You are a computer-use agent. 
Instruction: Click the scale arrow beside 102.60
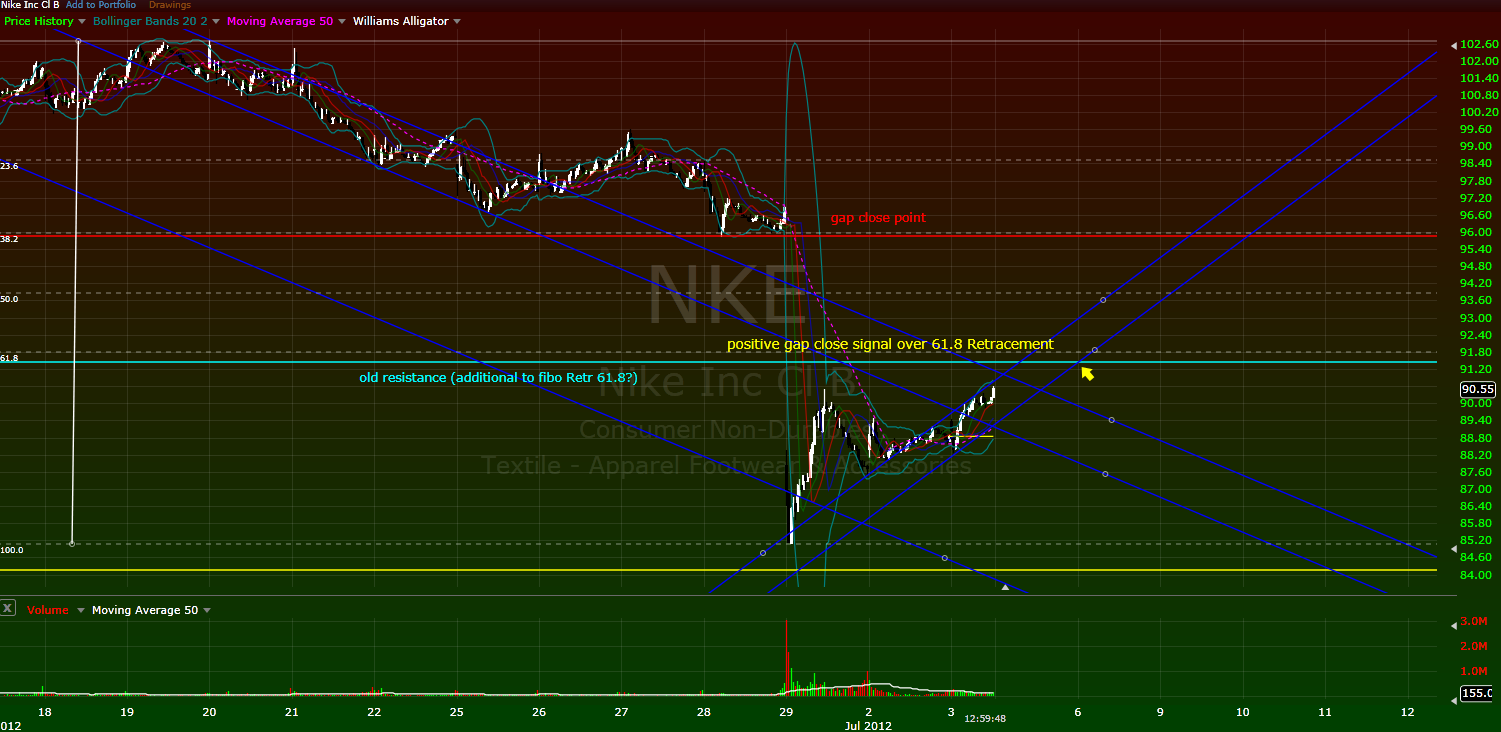click(x=1453, y=45)
